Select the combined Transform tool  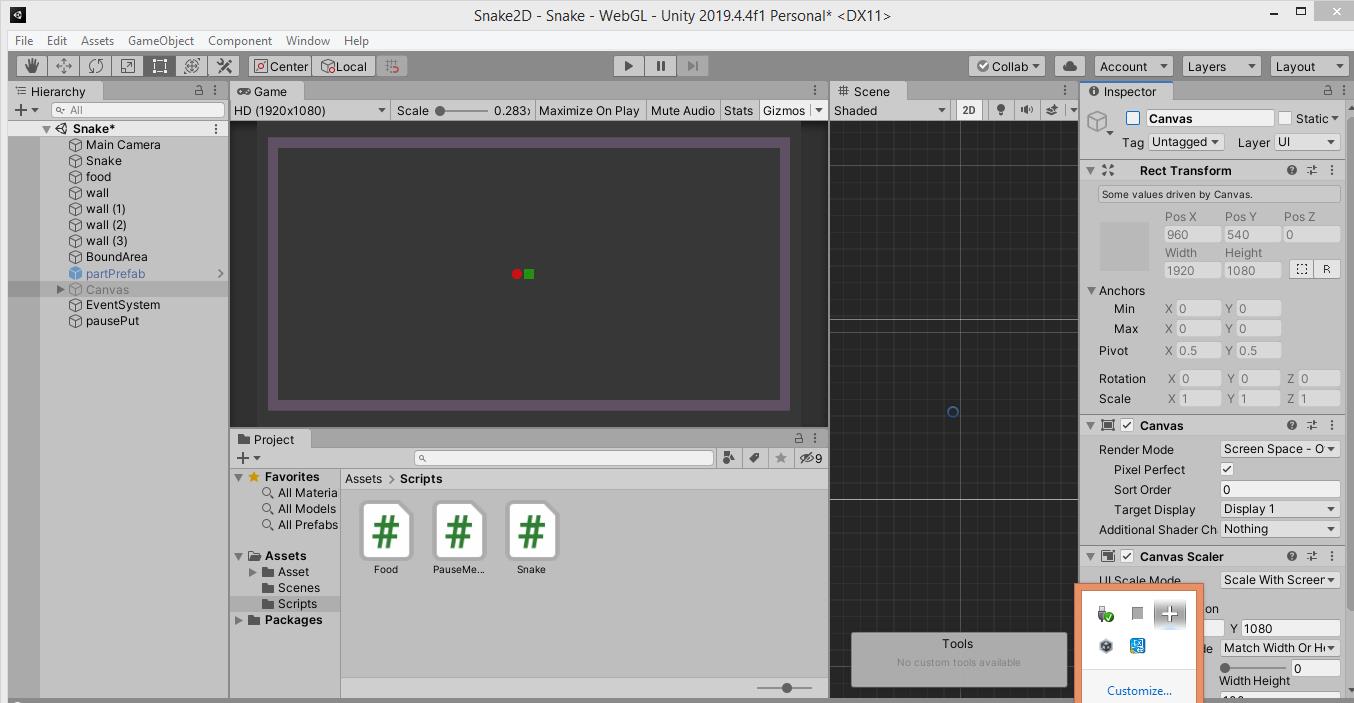(192, 66)
